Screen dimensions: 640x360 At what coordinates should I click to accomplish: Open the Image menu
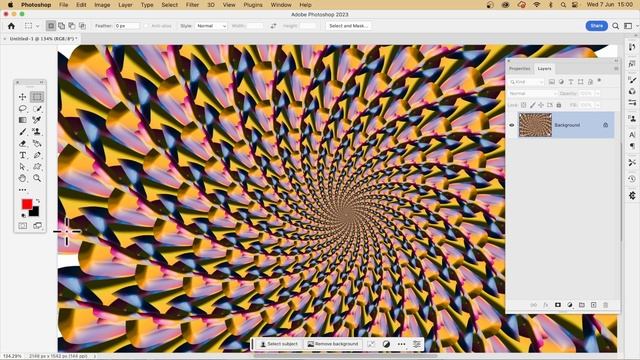tap(102, 5)
